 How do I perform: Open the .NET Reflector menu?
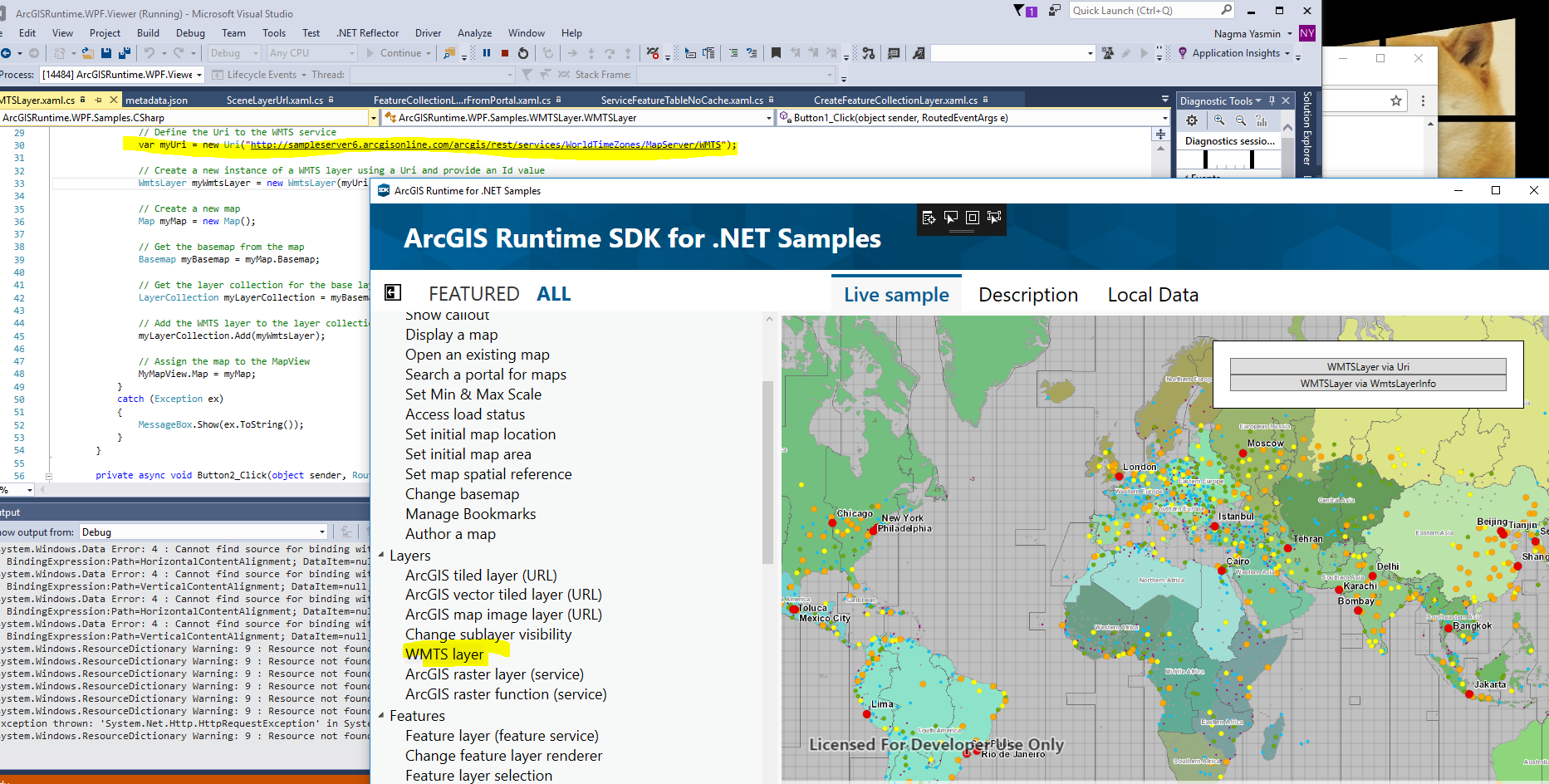click(x=368, y=33)
